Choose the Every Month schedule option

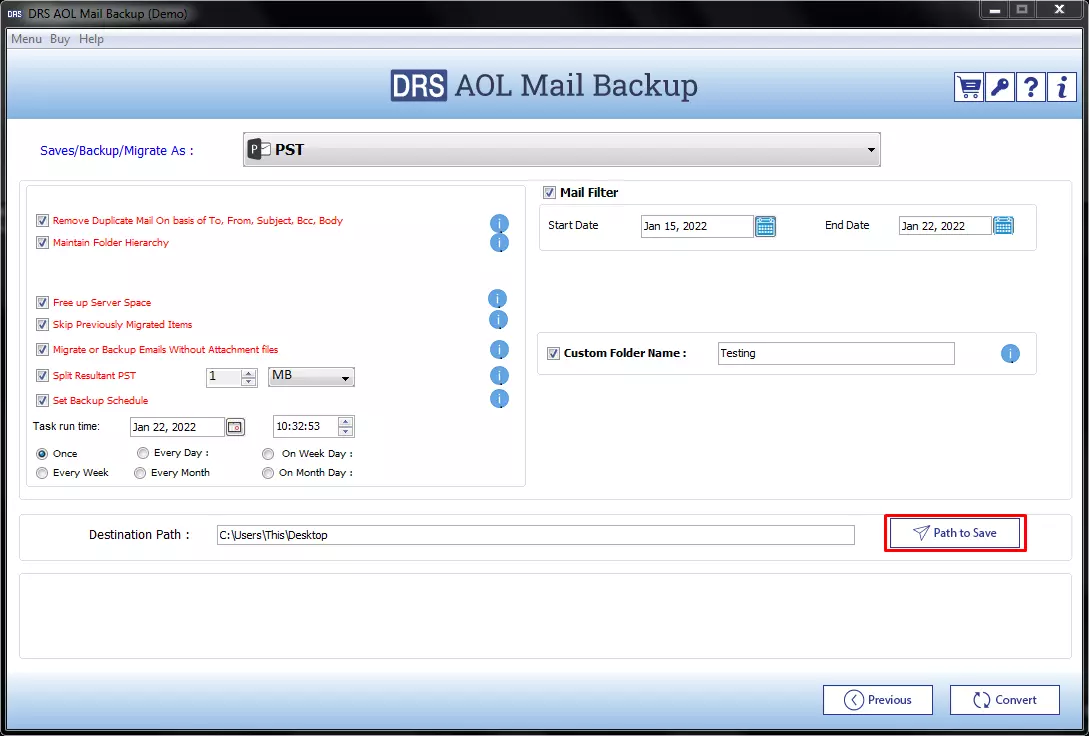[x=140, y=473]
